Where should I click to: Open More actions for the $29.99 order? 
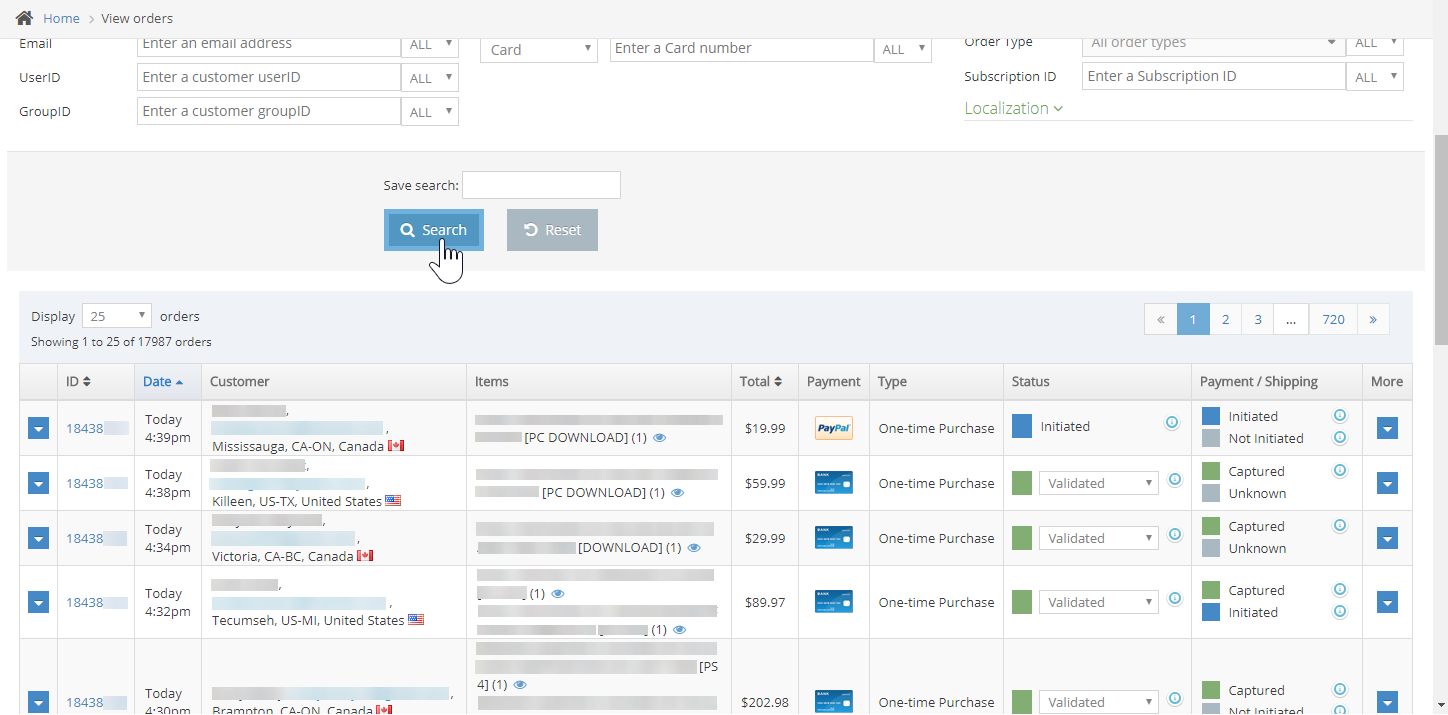(x=1387, y=538)
